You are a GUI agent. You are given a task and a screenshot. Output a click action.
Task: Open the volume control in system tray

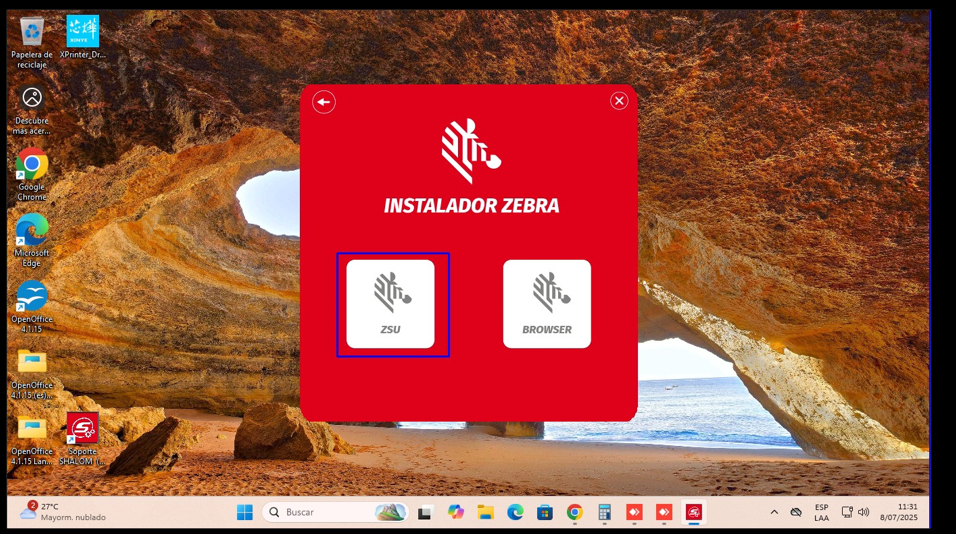864,512
